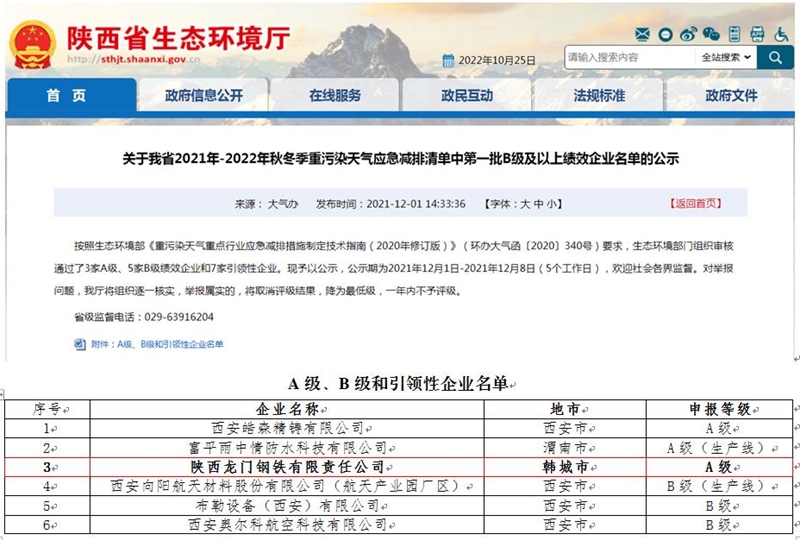The image size is (800, 540).
Task: Open the 法规标准 tab
Action: [599, 96]
